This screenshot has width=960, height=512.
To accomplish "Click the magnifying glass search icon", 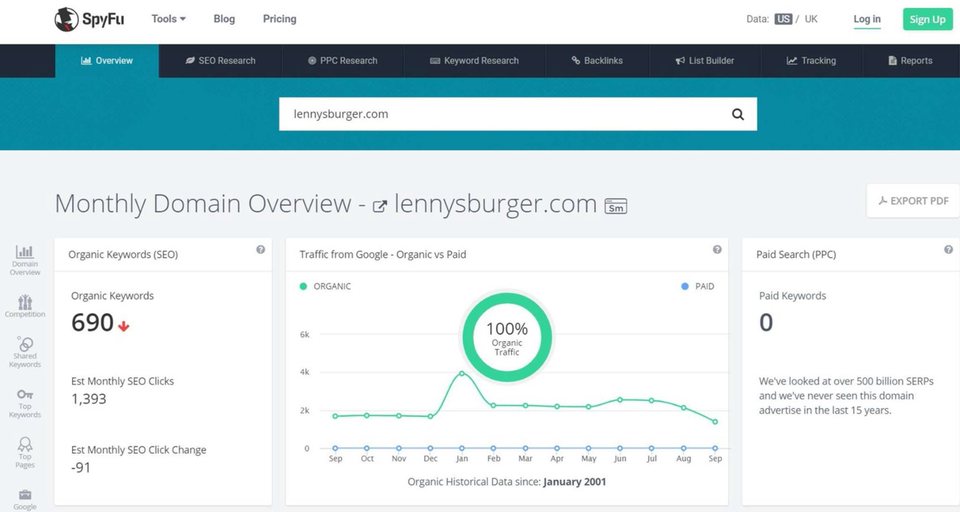I will 738,114.
